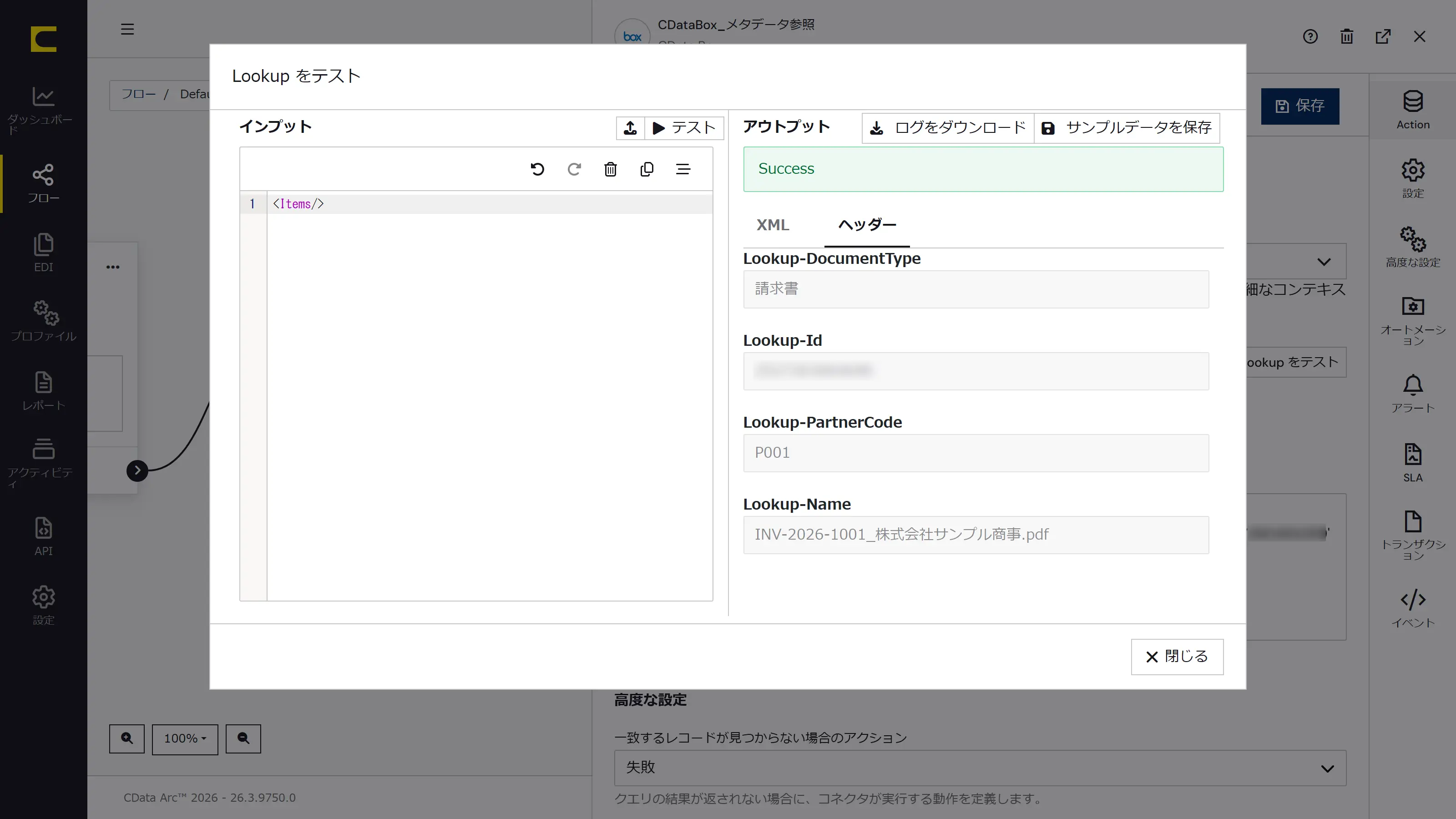Toggle the hamburger menu icon
The height and width of the screenshot is (819, 1456).
click(x=127, y=29)
